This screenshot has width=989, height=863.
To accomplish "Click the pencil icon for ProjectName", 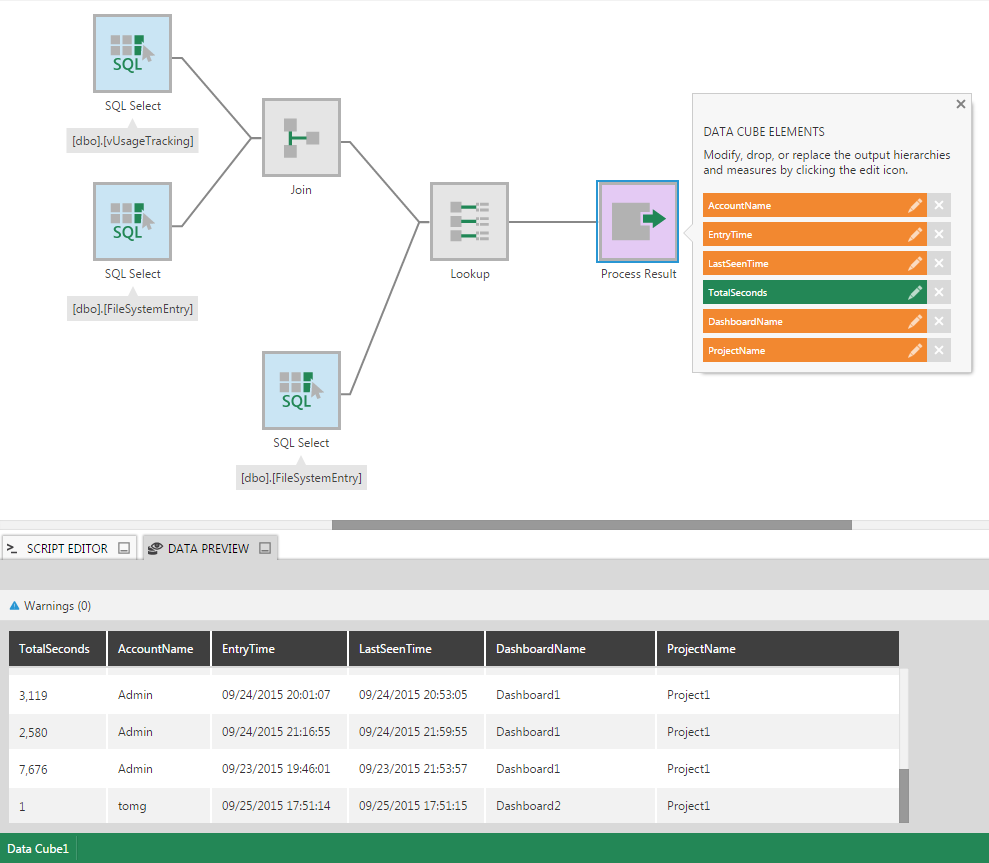I will 914,351.
